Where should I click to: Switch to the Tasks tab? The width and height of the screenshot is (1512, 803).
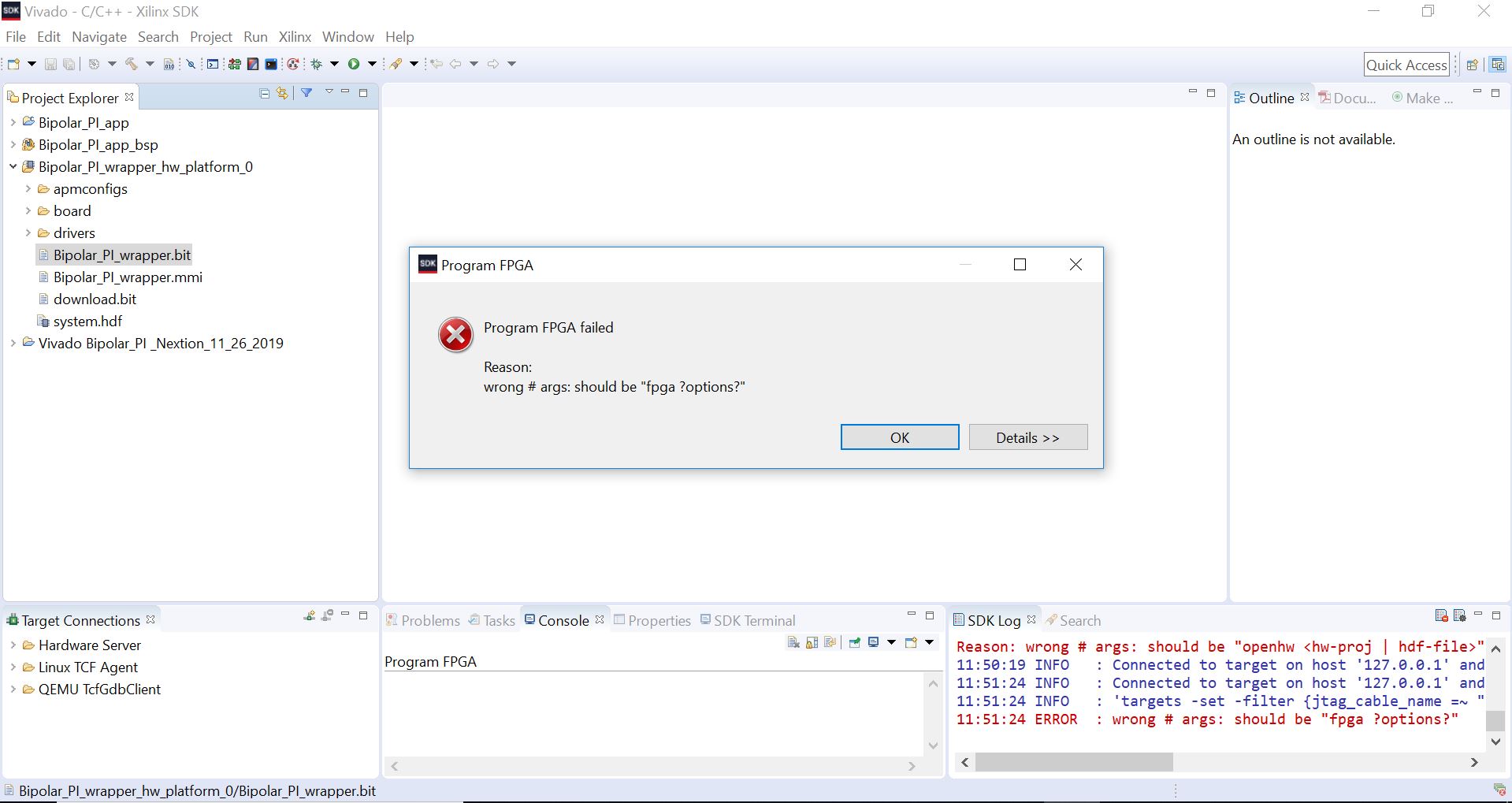492,620
